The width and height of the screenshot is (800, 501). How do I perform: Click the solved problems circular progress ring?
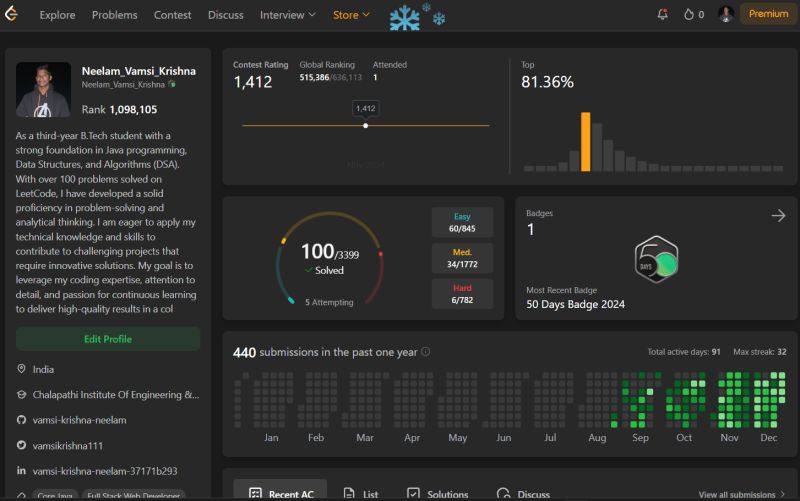(330, 258)
